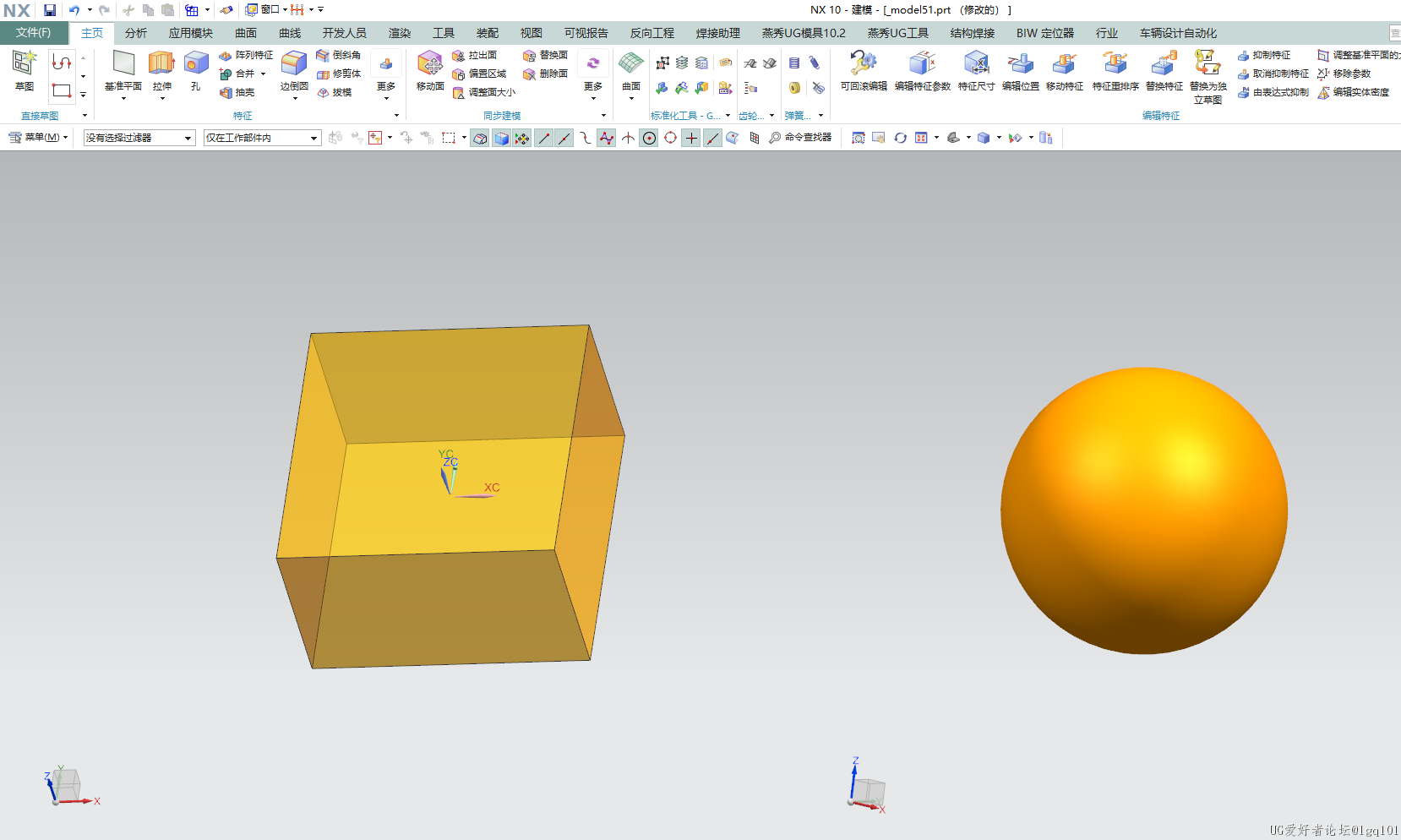
Task: Click Unsuppress Feature (取消抑制特征)
Action: coord(1273,74)
